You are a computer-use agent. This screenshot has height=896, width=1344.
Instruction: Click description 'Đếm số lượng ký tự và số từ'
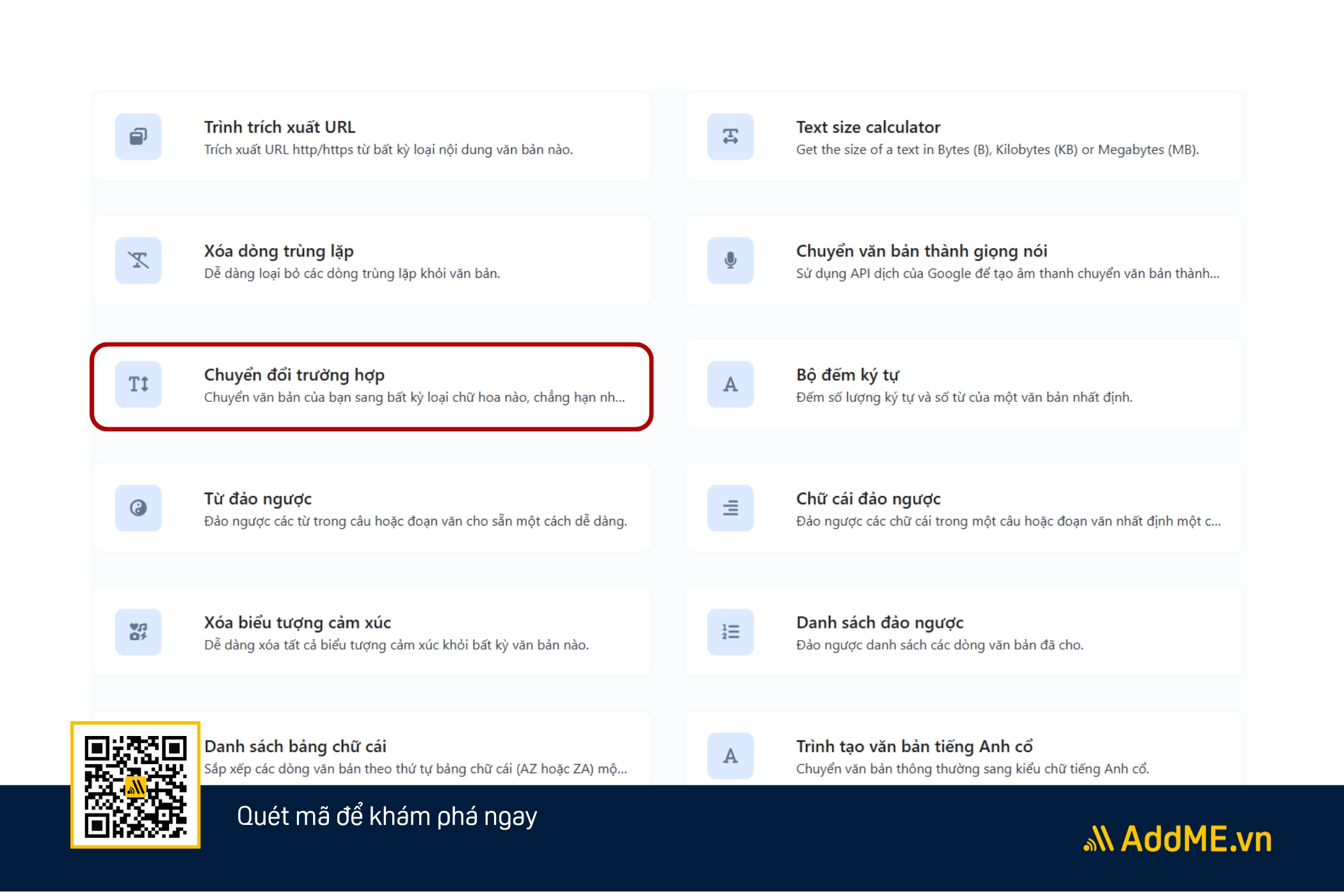point(964,397)
